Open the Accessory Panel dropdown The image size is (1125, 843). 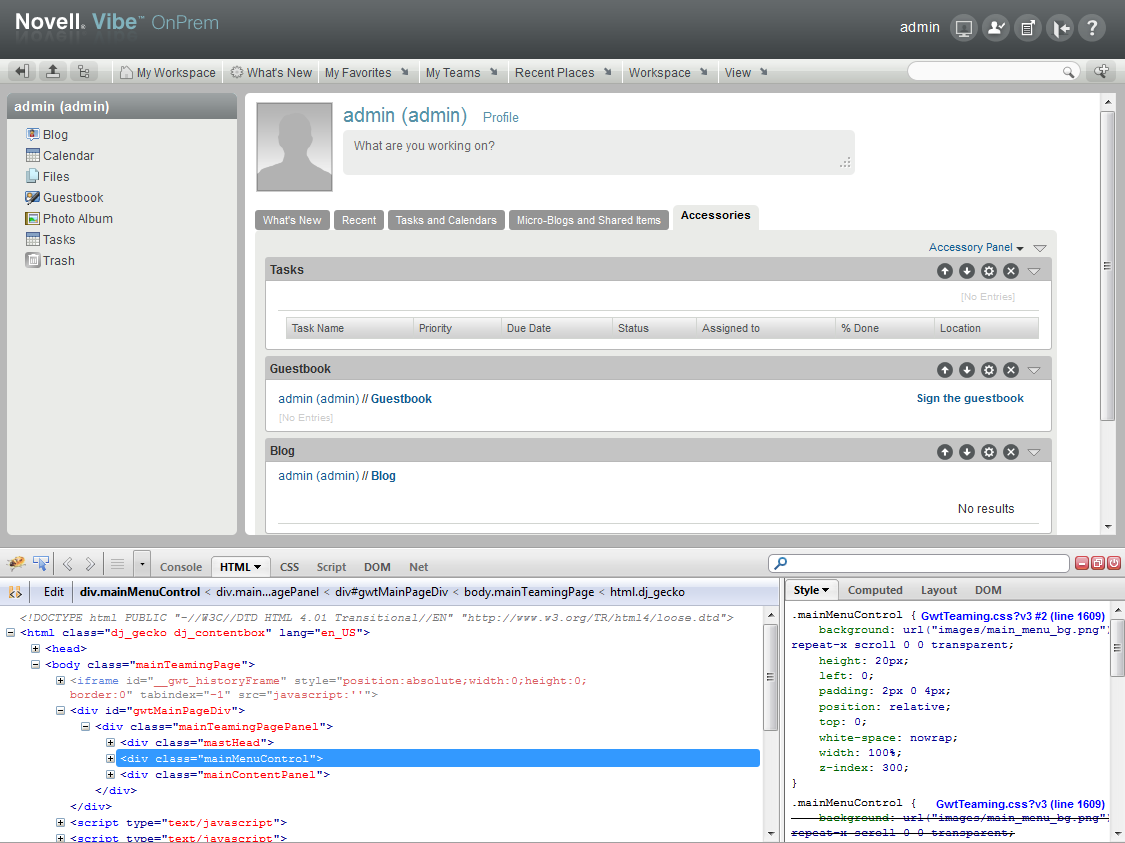coord(975,247)
